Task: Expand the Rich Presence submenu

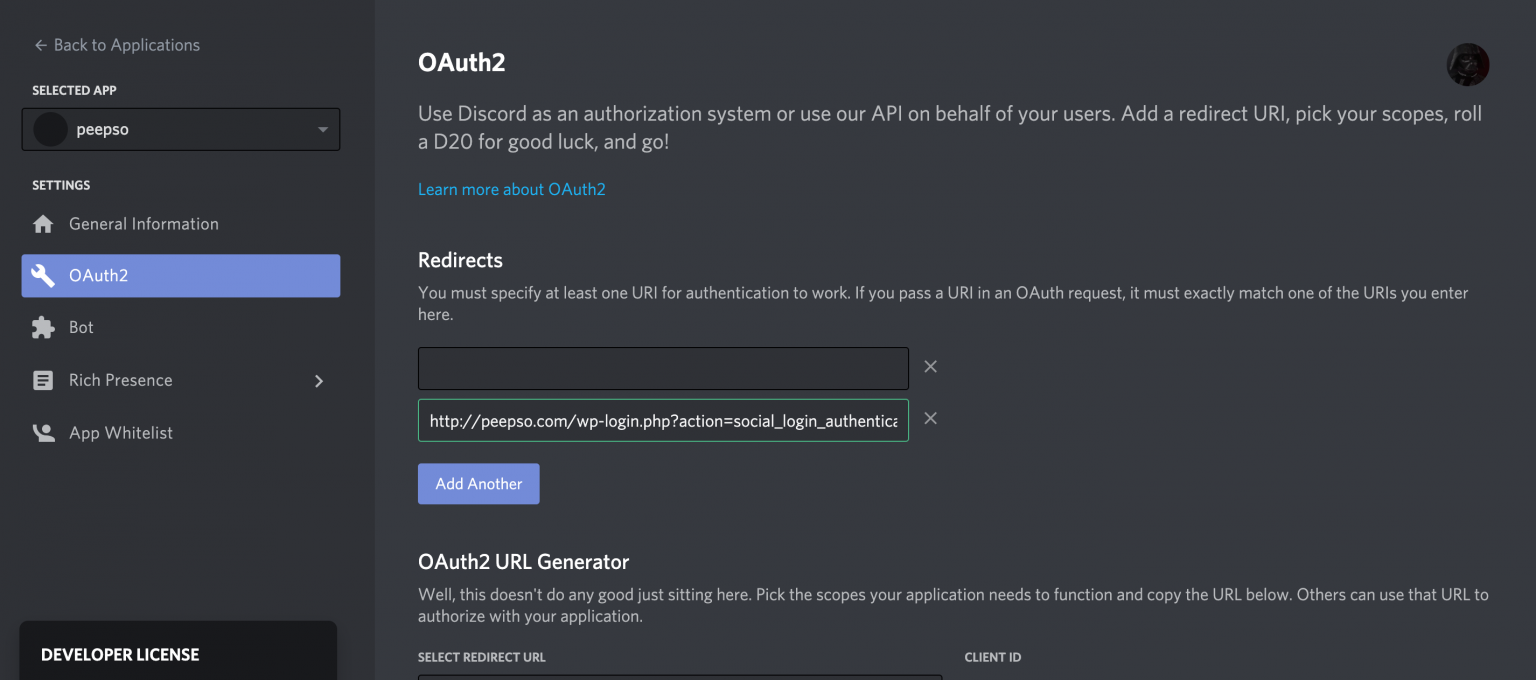Action: pyautogui.click(x=318, y=380)
